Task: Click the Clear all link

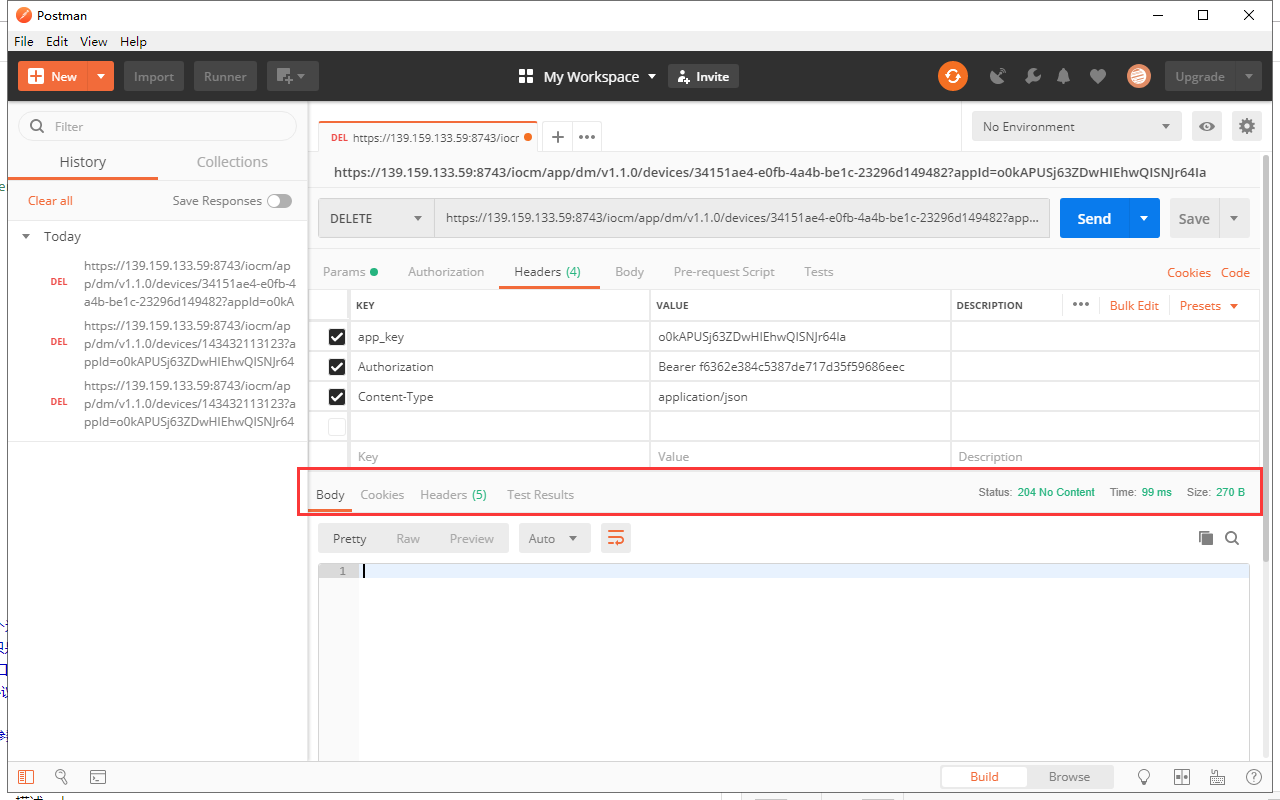Action: click(x=50, y=201)
